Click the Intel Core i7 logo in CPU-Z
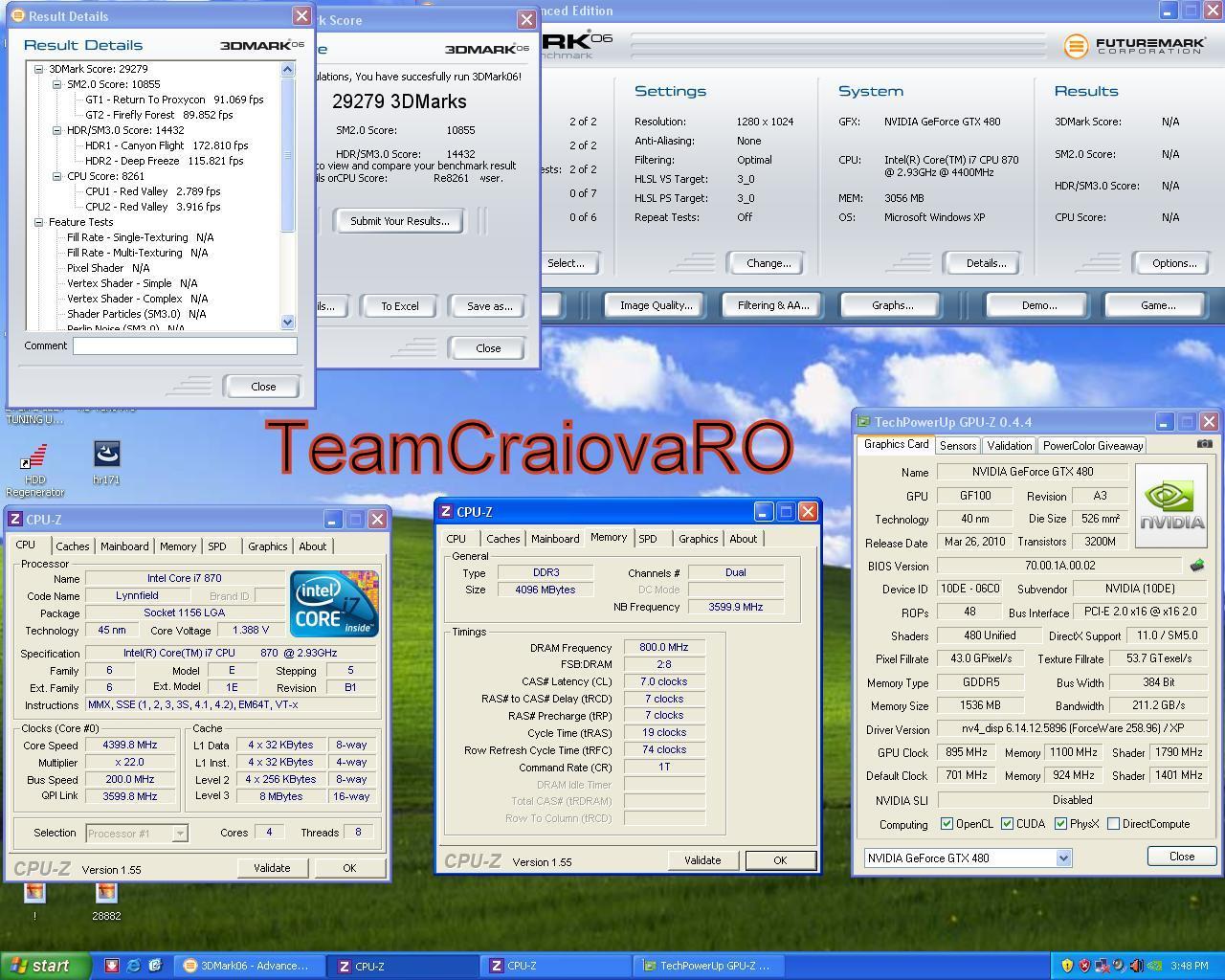This screenshot has width=1225, height=980. (x=334, y=603)
